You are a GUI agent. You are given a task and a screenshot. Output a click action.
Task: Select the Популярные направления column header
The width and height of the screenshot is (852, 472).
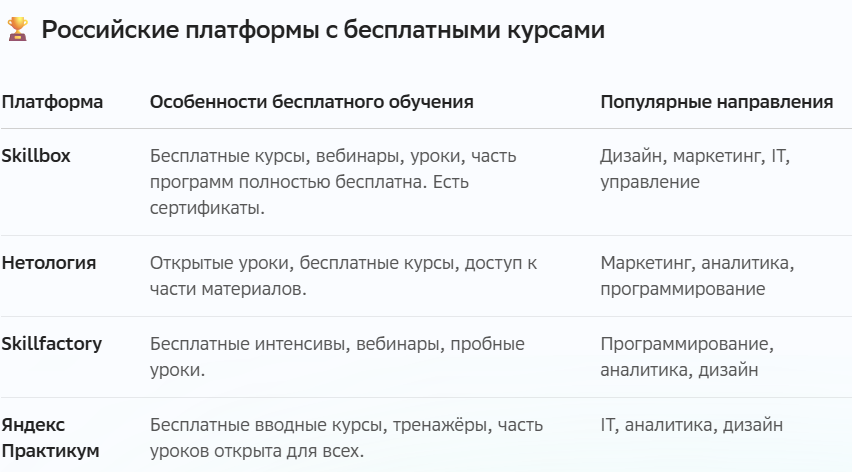click(x=717, y=102)
